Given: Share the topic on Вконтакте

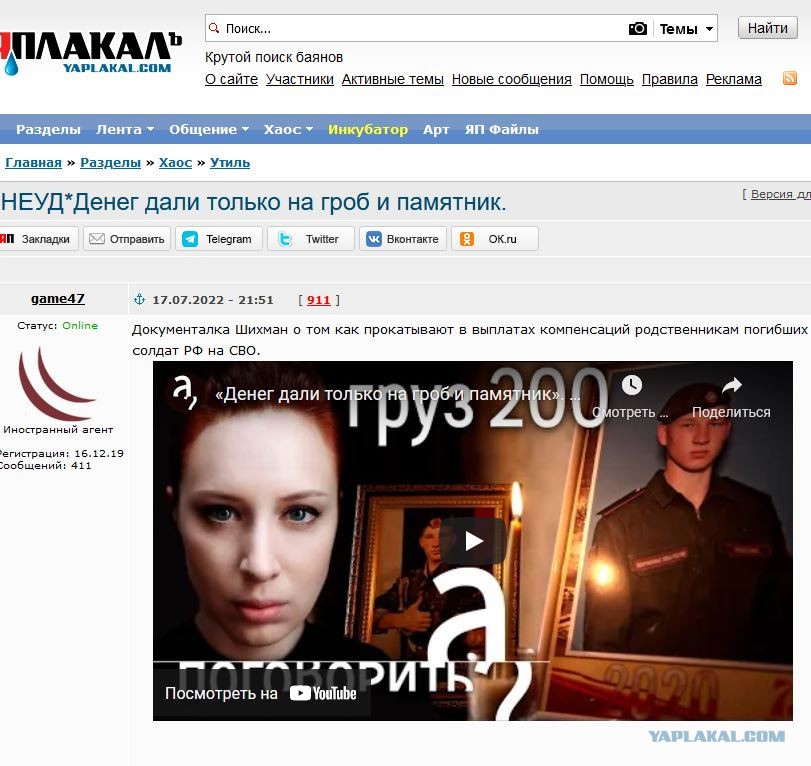Looking at the screenshot, I should pyautogui.click(x=402, y=239).
